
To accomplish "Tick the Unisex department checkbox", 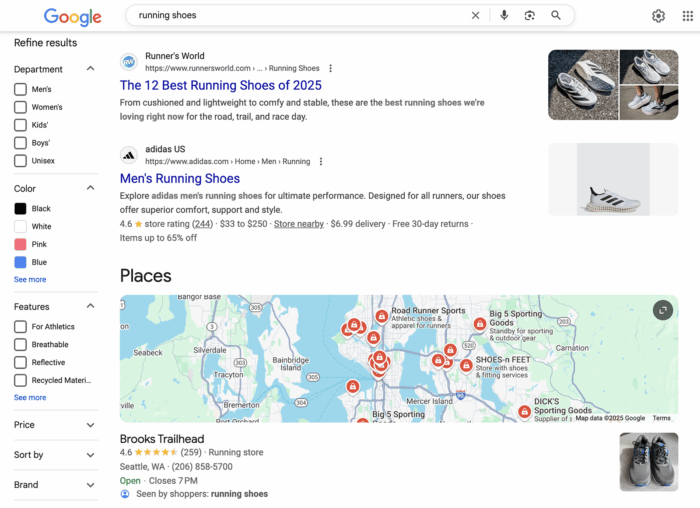I will [20, 161].
